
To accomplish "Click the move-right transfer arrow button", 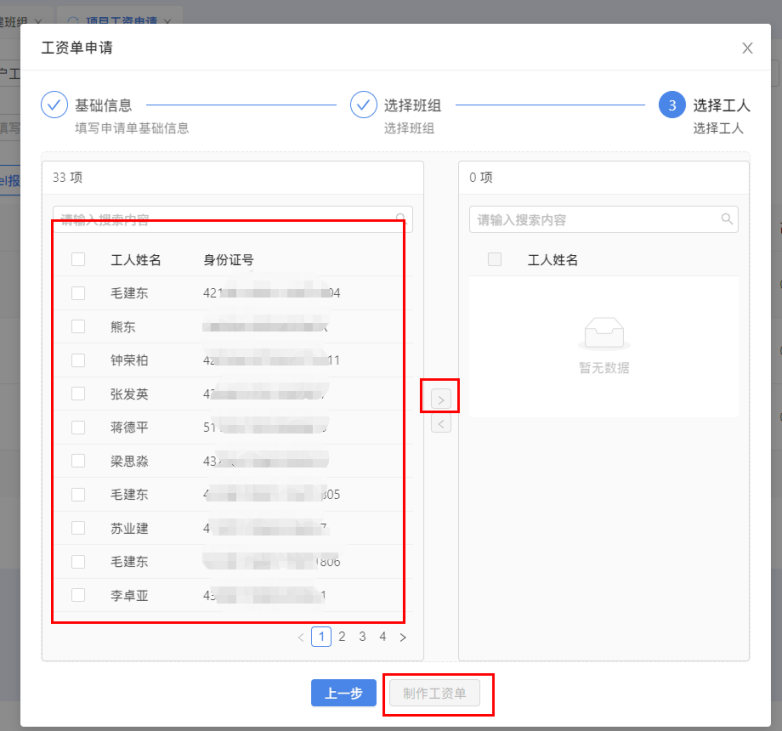I will [x=441, y=399].
